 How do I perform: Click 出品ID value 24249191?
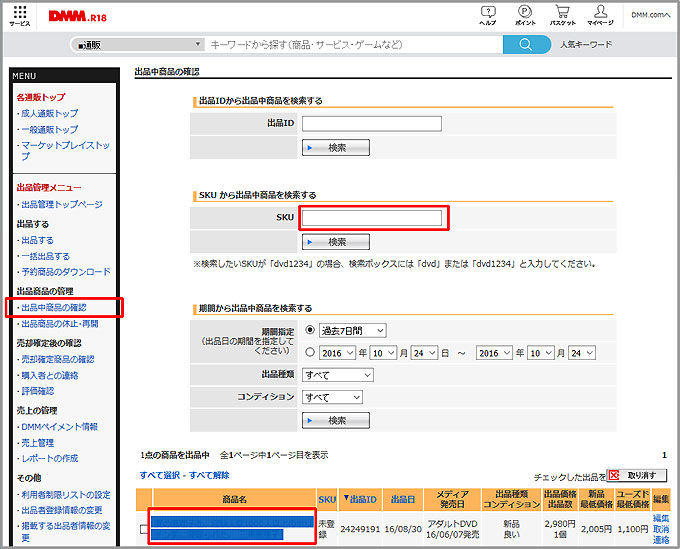click(x=360, y=529)
